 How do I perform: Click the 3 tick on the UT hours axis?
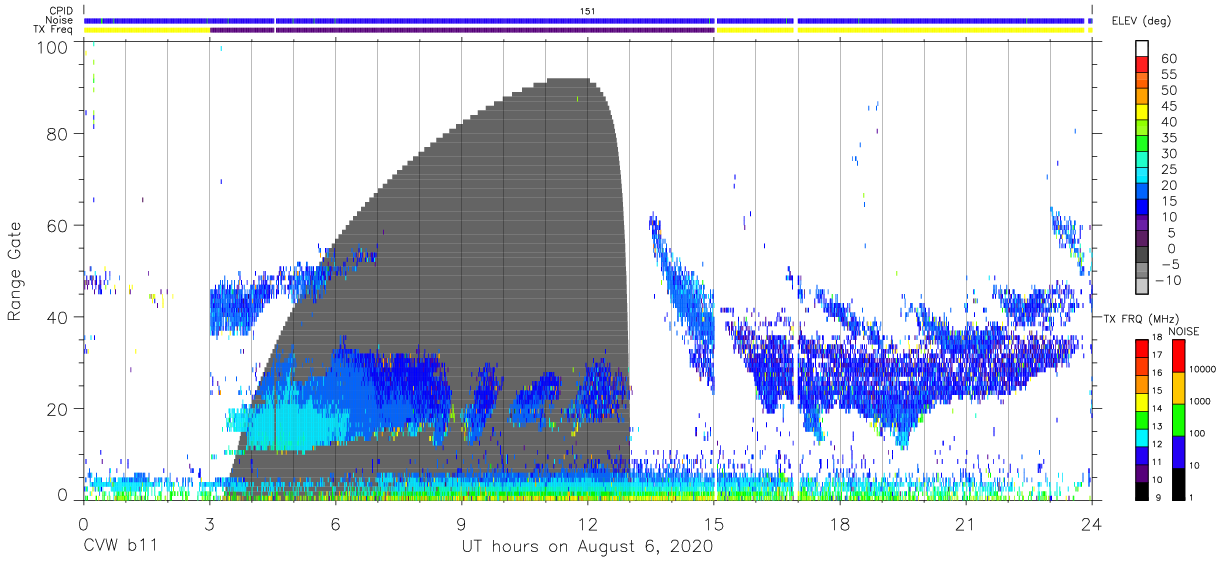209,523
